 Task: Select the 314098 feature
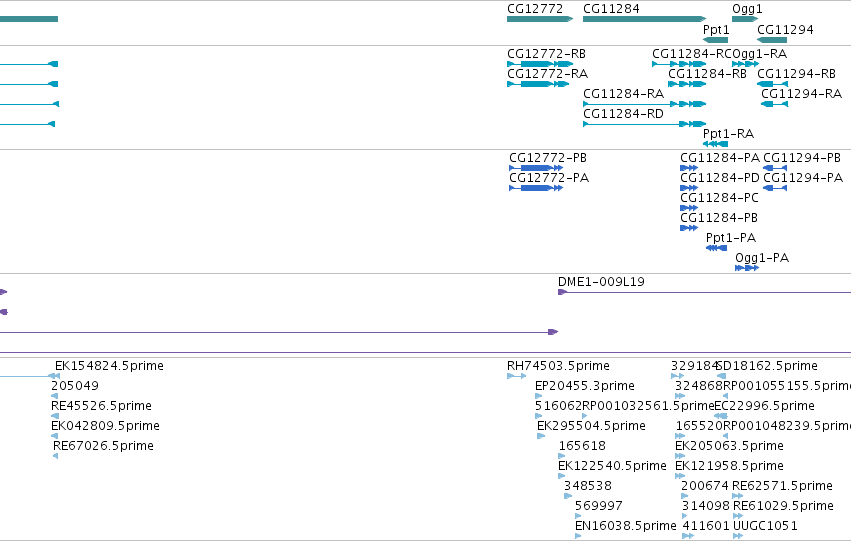[684, 516]
